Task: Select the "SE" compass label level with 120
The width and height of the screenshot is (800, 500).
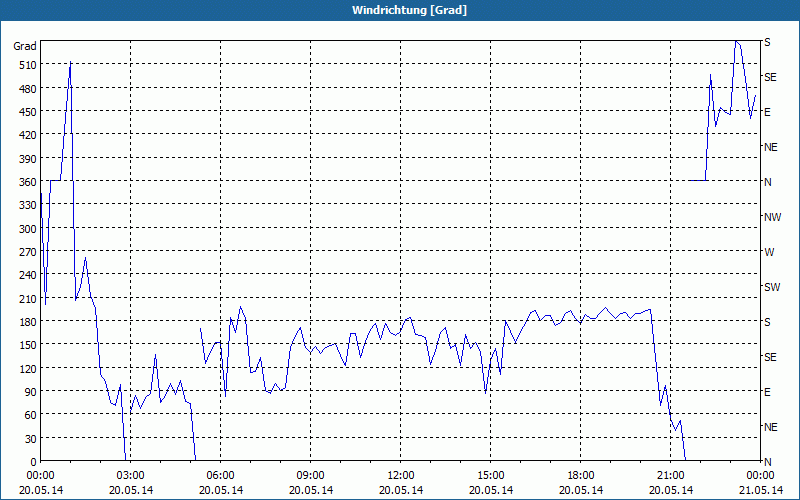Action: 770,357
